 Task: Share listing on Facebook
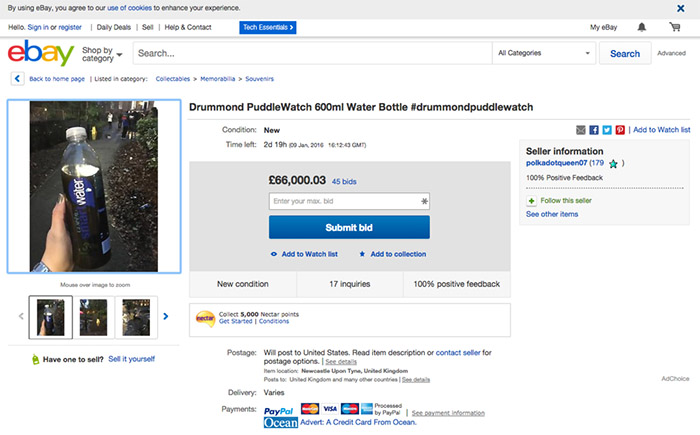[594, 130]
